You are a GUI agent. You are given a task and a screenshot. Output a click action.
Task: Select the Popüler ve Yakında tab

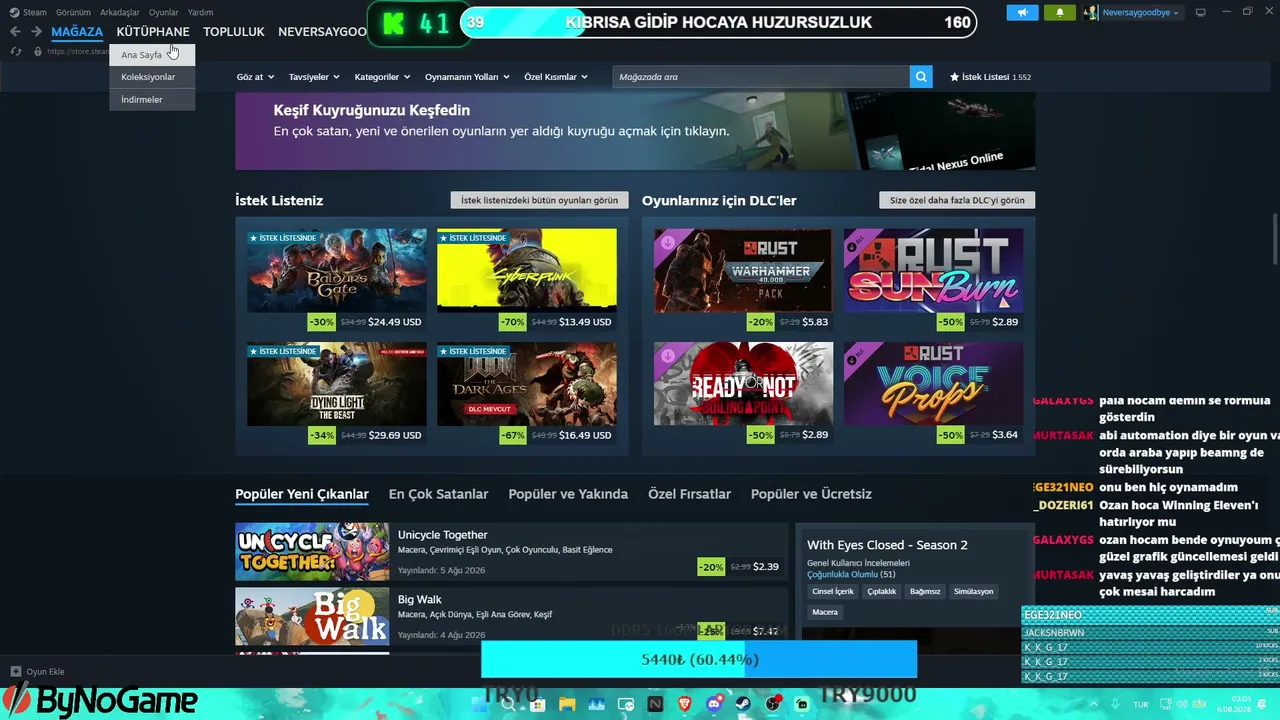pyautogui.click(x=568, y=494)
